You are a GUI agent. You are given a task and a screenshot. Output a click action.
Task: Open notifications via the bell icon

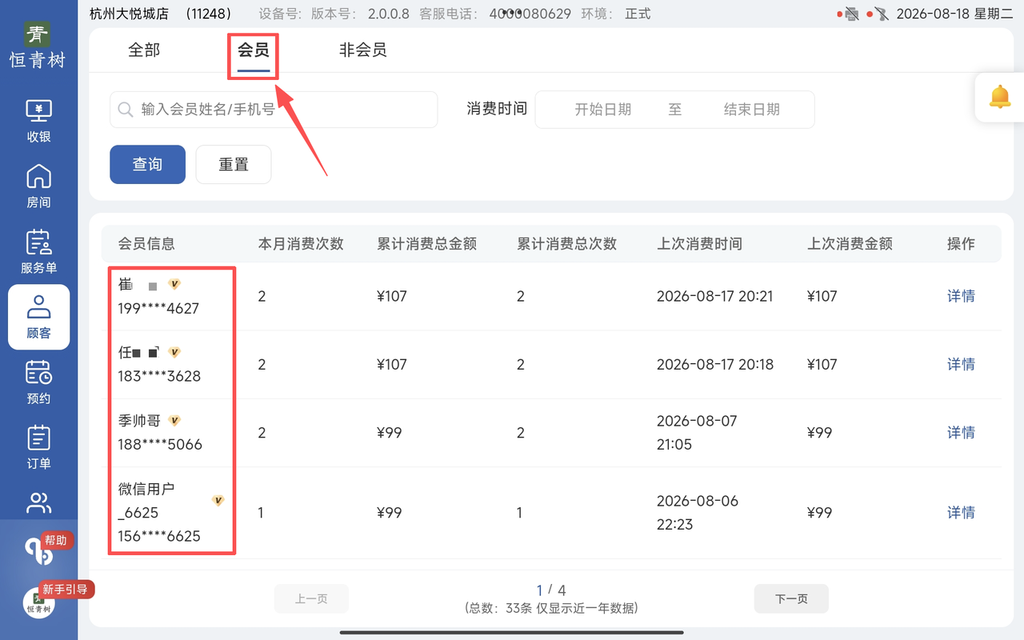pyautogui.click(x=999, y=97)
